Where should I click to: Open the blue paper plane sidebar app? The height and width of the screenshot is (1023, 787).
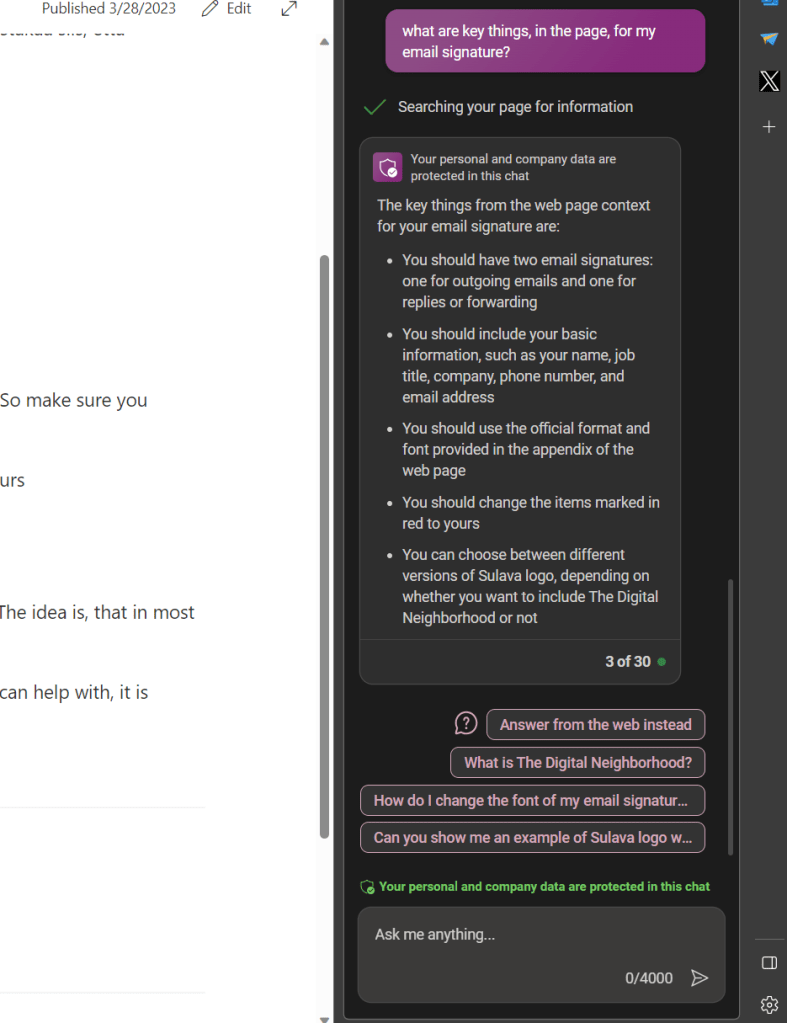pos(768,39)
